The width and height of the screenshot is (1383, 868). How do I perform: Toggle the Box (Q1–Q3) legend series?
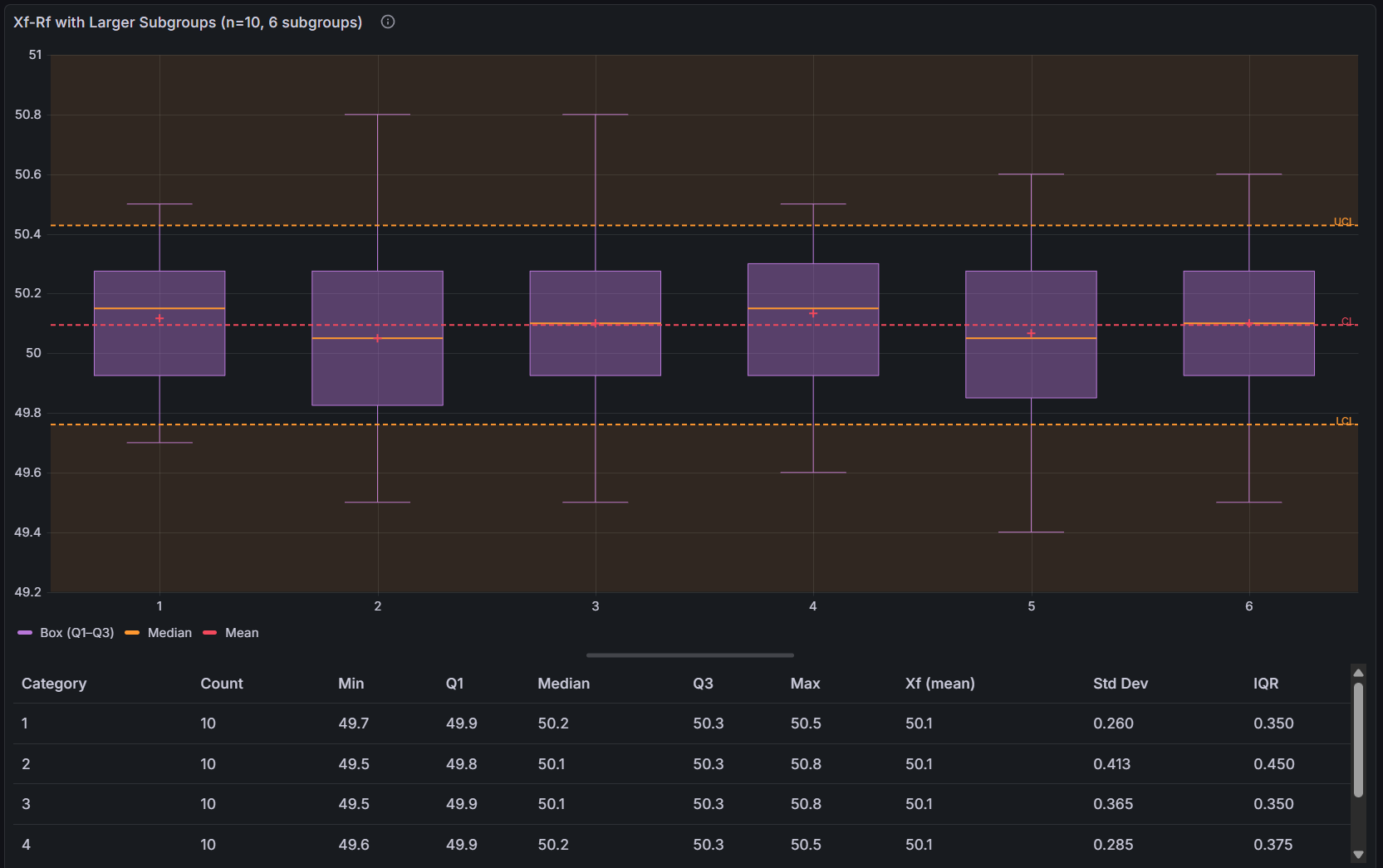pyautogui.click(x=76, y=633)
